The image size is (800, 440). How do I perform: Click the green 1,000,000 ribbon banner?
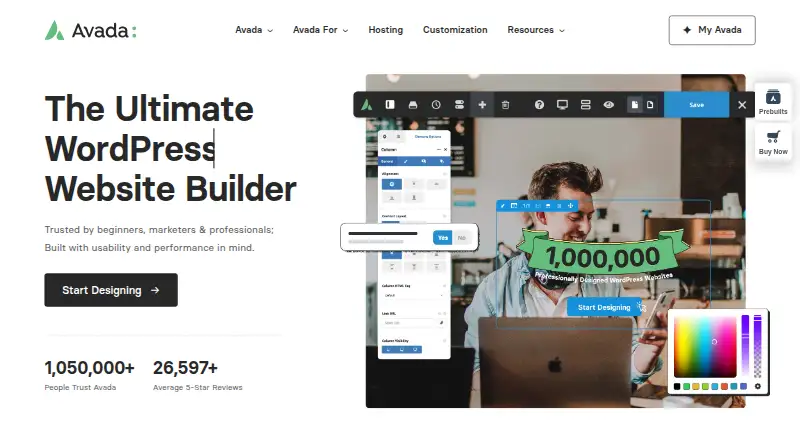click(603, 254)
